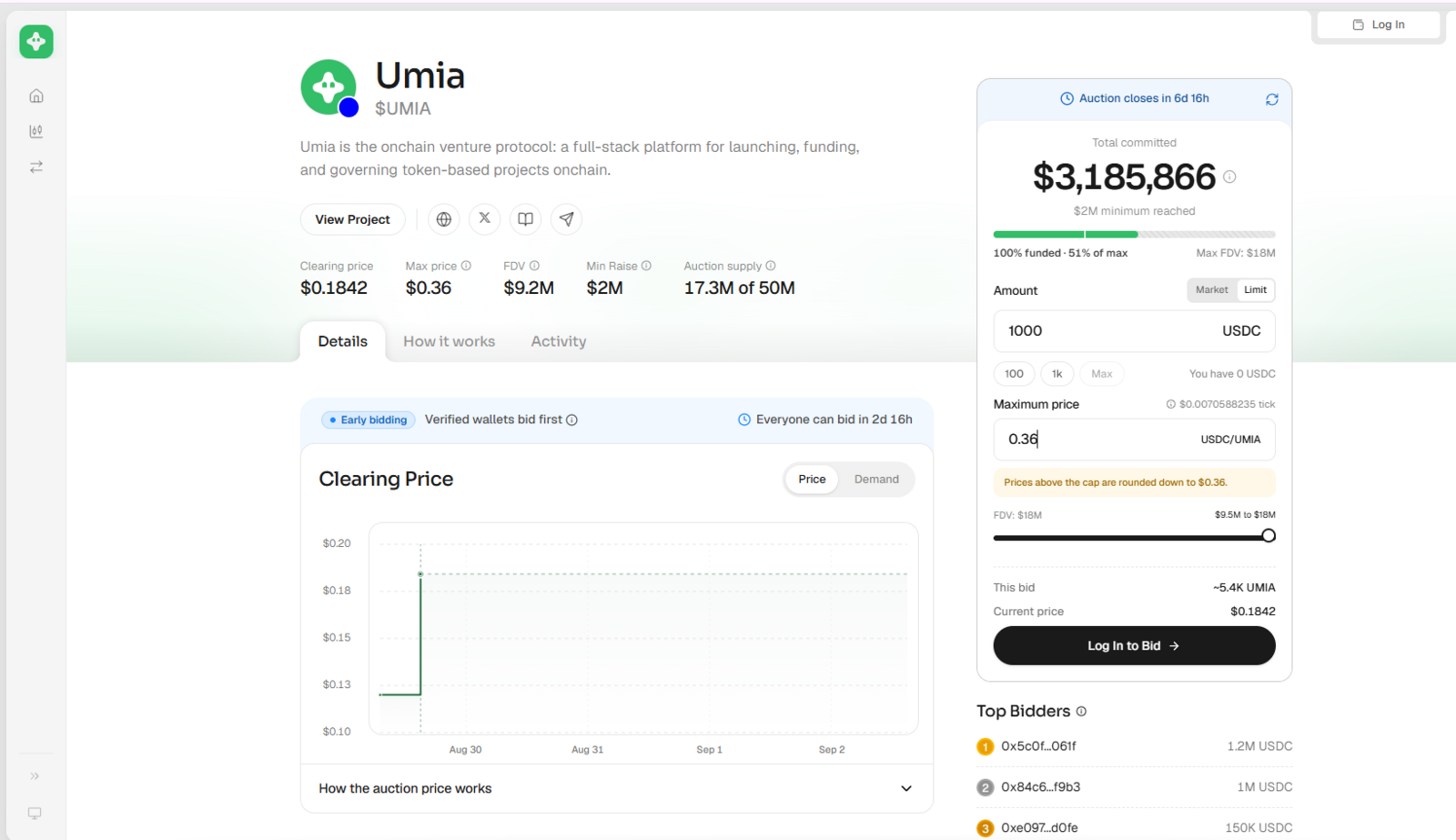Click the FDV maximum price slider handle
1456x840 pixels.
coord(1268,536)
